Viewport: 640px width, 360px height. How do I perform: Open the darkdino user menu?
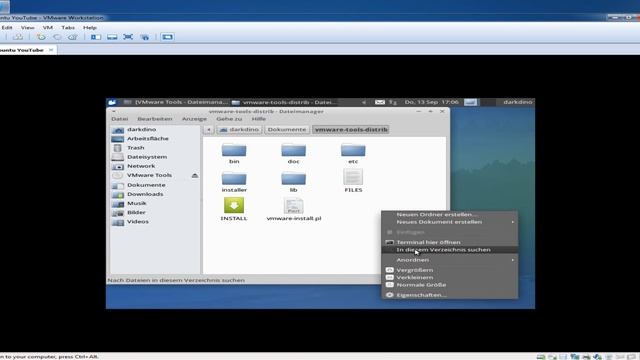point(518,102)
